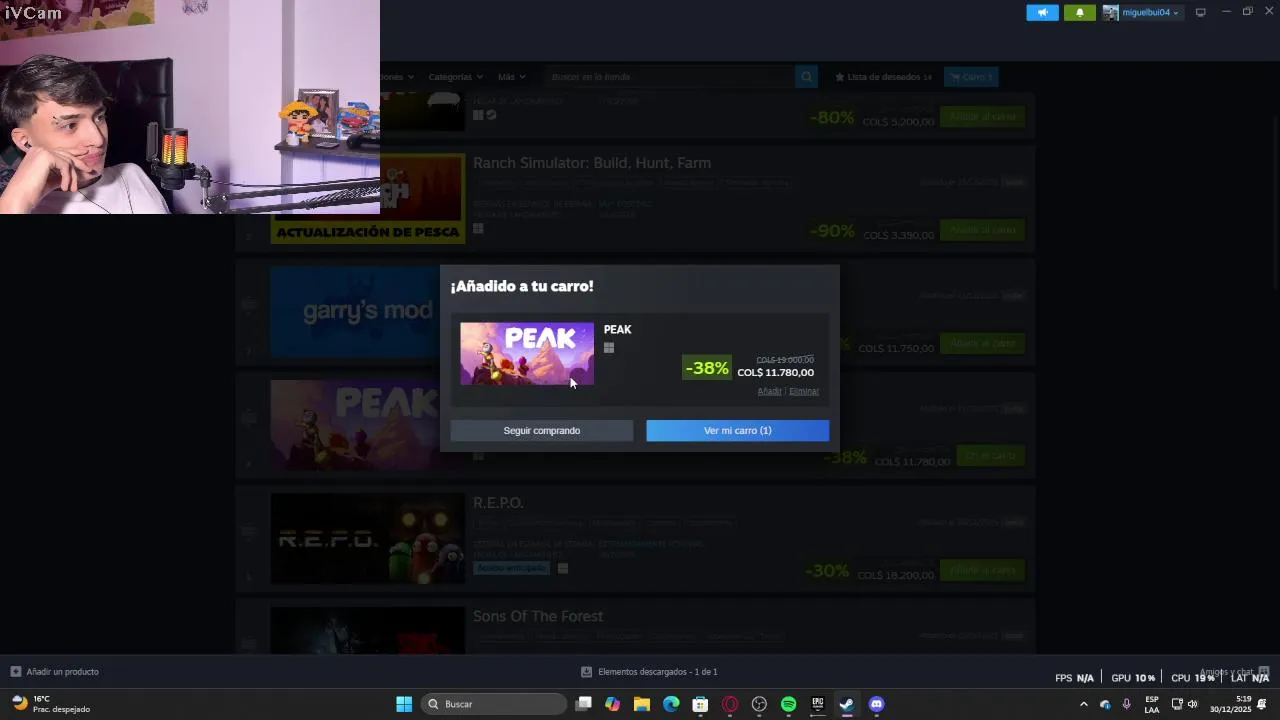Open Opera GX from the taskbar
The image size is (1280, 720).
[730, 704]
